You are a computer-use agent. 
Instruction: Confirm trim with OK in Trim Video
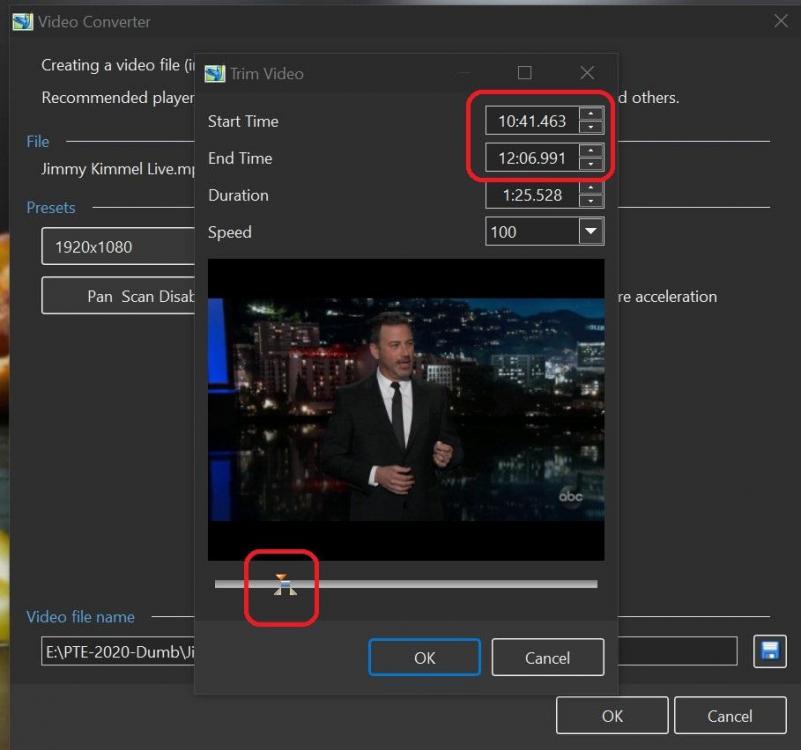click(x=425, y=657)
